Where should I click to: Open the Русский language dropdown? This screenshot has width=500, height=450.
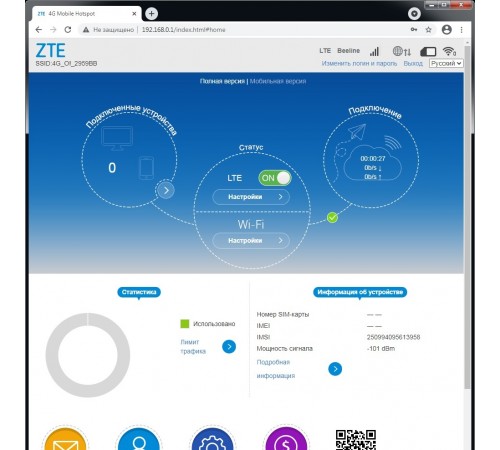pos(446,63)
